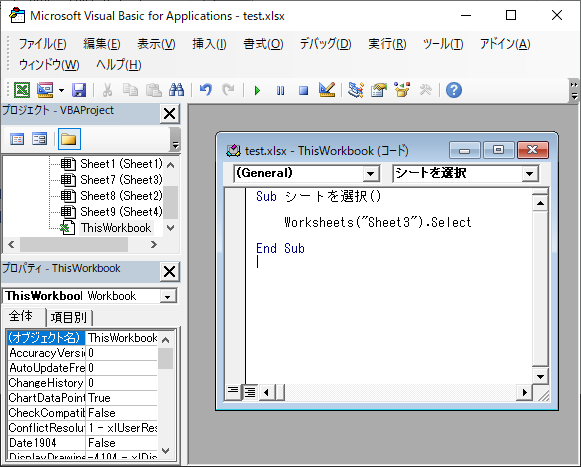This screenshot has width=581, height=467.
Task: Toggle Folders view in Project pane
Action: [x=69, y=139]
